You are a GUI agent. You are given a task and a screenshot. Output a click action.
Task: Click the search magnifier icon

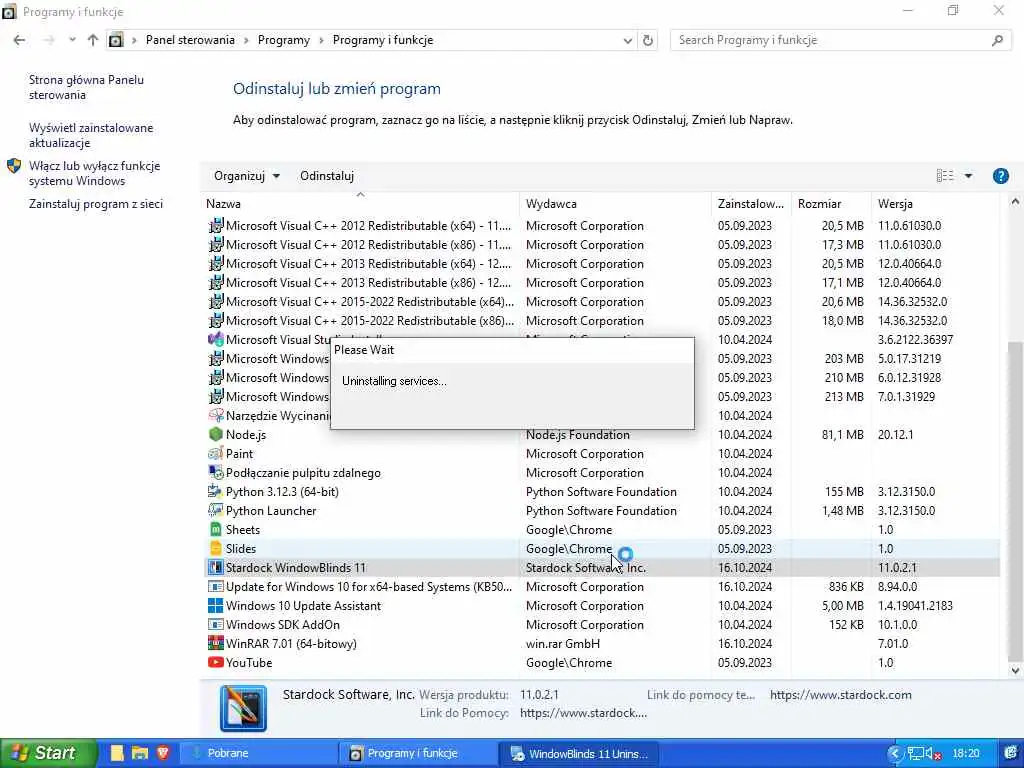point(997,40)
